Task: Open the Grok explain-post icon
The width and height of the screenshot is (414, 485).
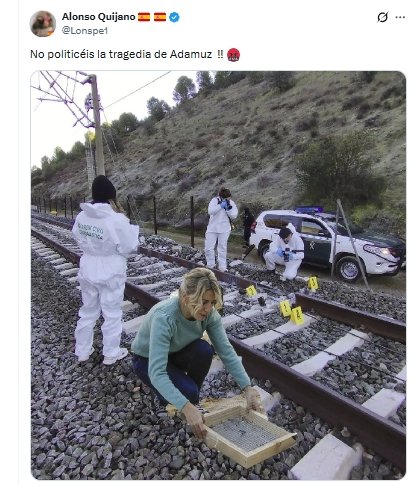Action: click(x=382, y=17)
